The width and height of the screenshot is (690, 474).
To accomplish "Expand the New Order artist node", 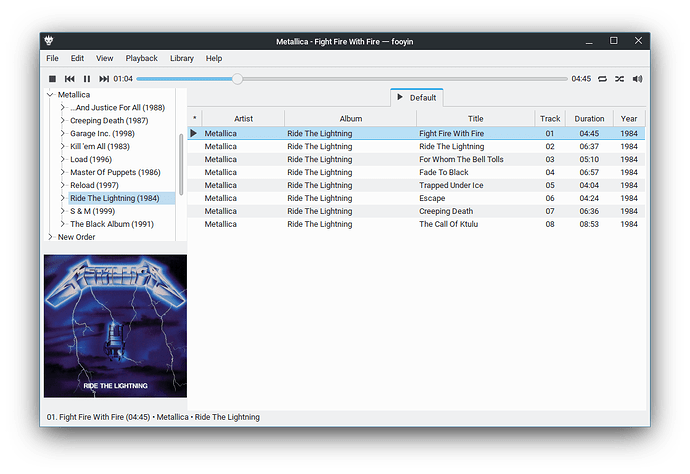I will click(x=51, y=237).
